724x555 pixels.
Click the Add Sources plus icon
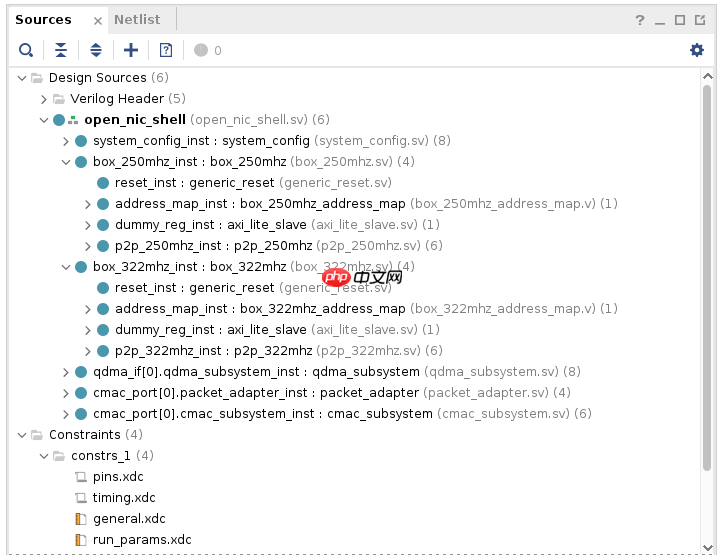[131, 50]
